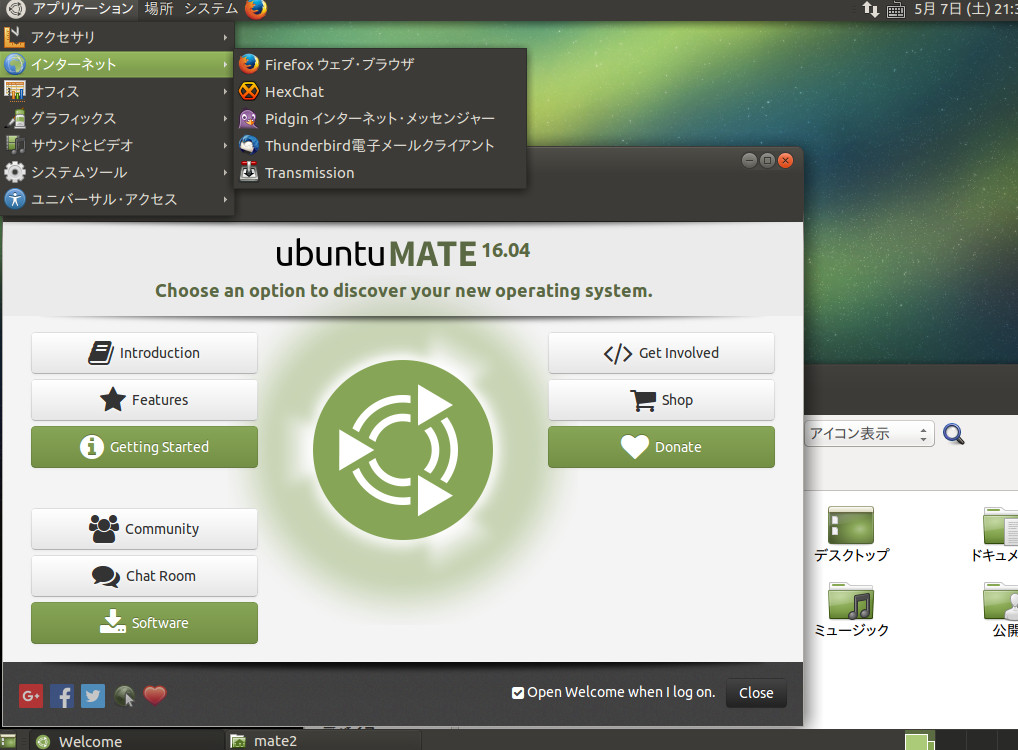Maximize the Welcome window

(x=767, y=160)
